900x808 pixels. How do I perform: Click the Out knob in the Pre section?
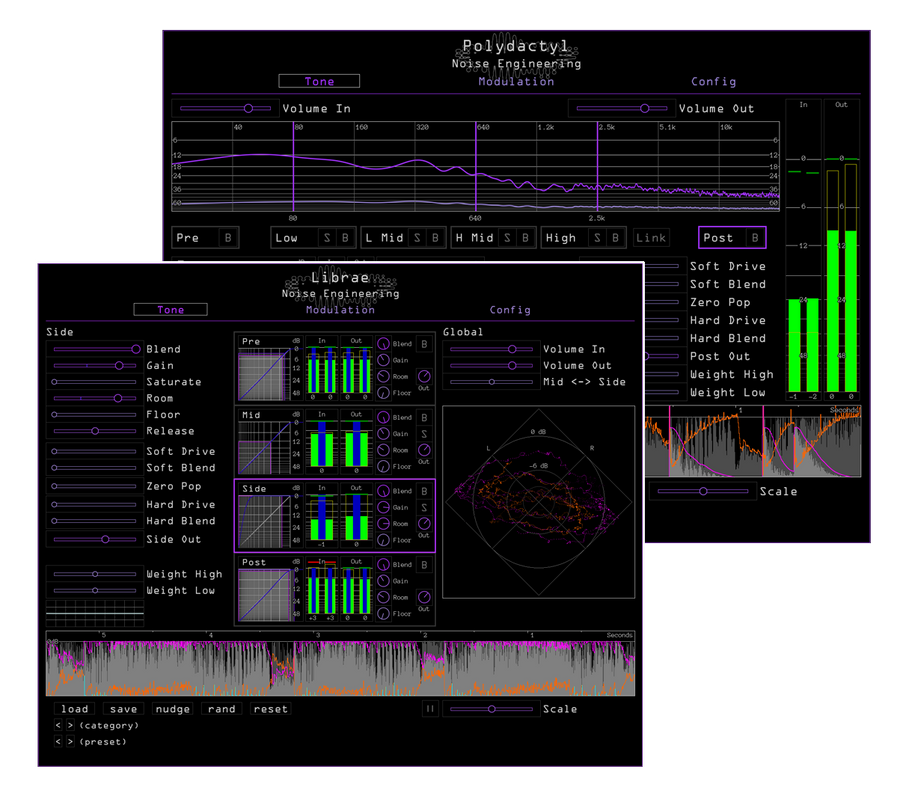[424, 374]
